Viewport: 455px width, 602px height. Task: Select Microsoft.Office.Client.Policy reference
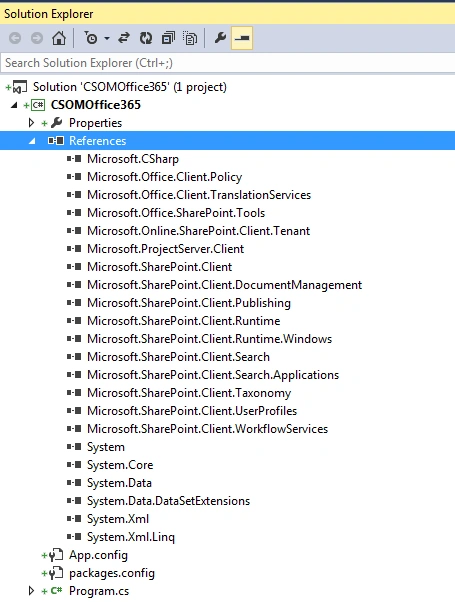(x=164, y=177)
